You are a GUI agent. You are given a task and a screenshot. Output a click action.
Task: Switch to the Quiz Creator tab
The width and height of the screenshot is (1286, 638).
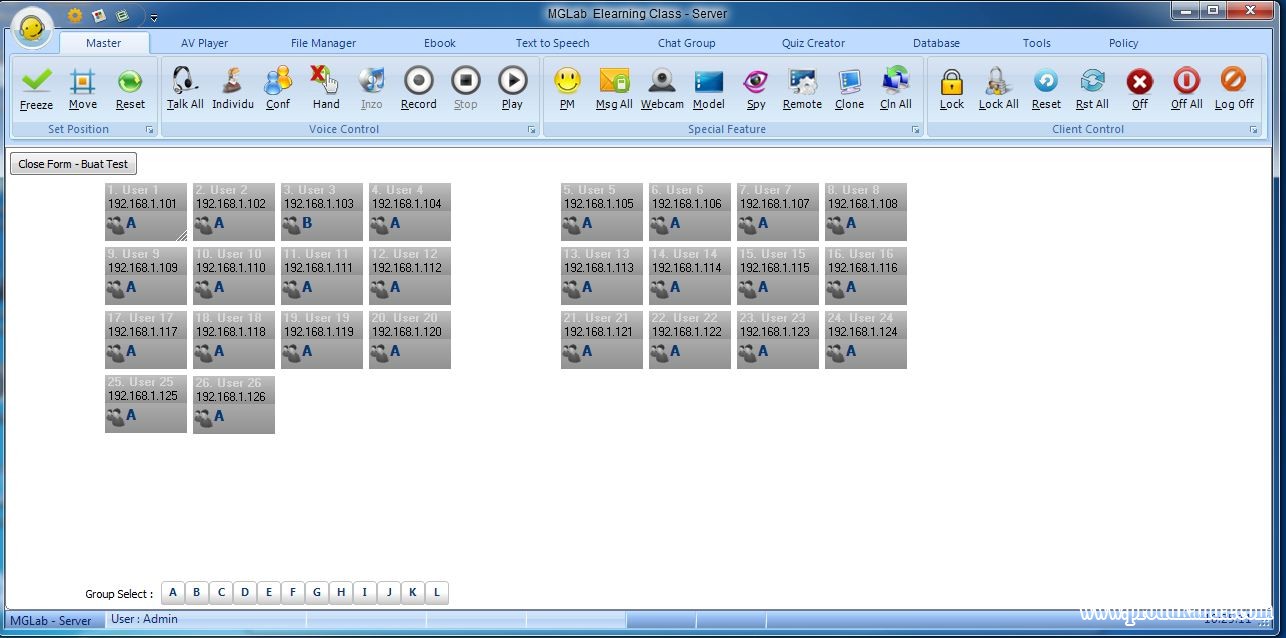click(813, 43)
